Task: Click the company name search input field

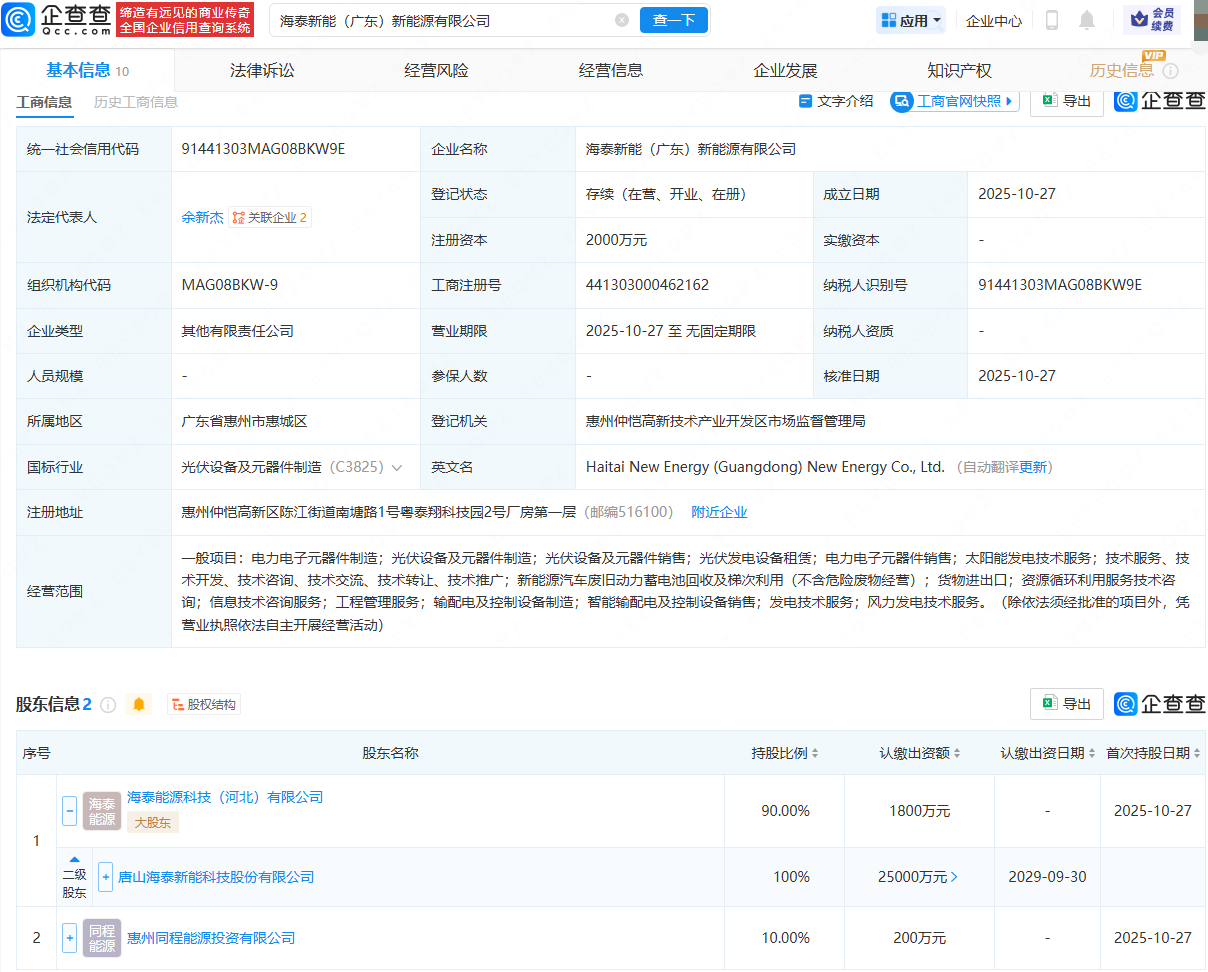Action: pyautogui.click(x=430, y=20)
